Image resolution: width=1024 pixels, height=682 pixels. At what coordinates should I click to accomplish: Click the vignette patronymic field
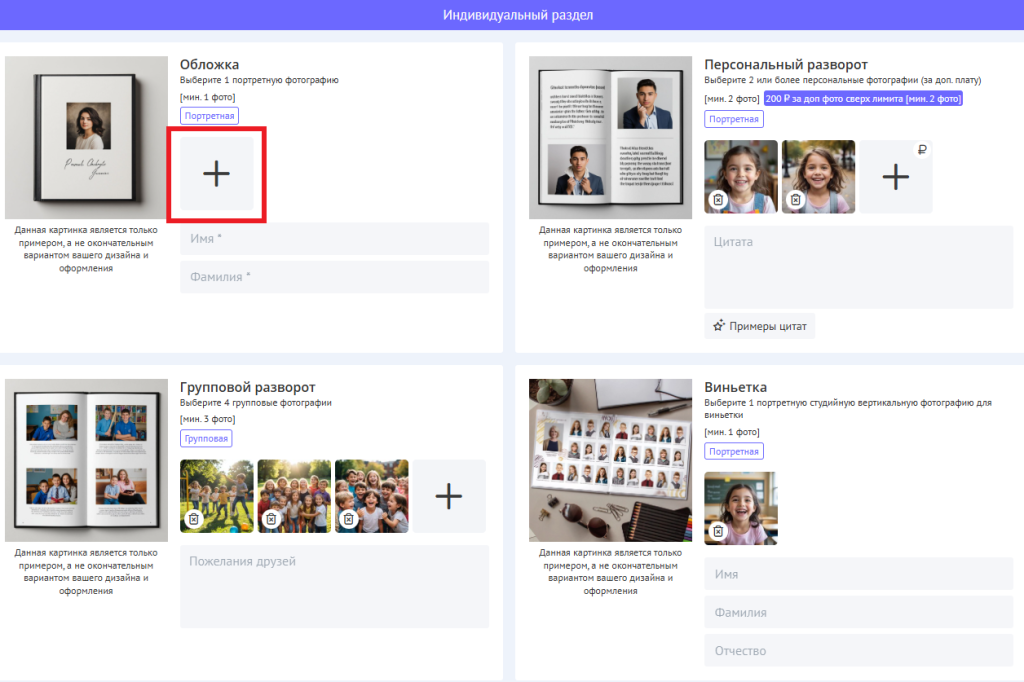(x=858, y=650)
